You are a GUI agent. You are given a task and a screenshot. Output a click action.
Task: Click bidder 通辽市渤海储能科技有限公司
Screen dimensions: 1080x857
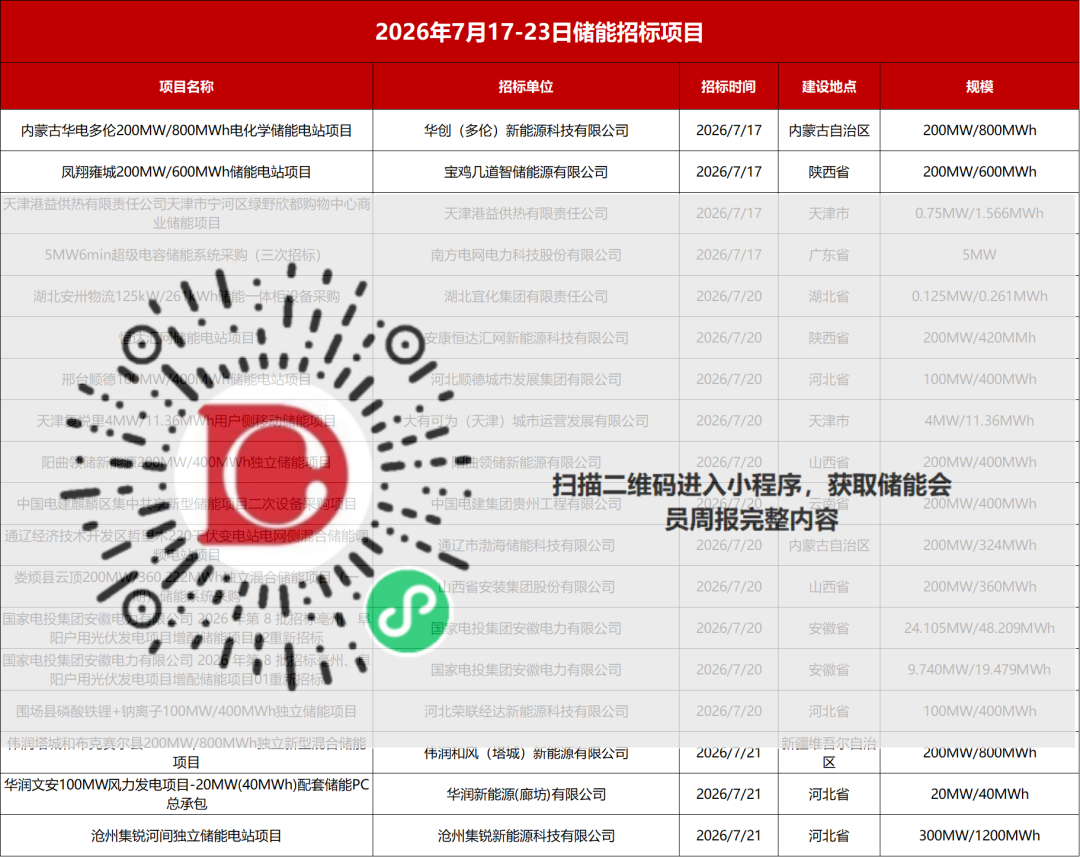(x=526, y=545)
